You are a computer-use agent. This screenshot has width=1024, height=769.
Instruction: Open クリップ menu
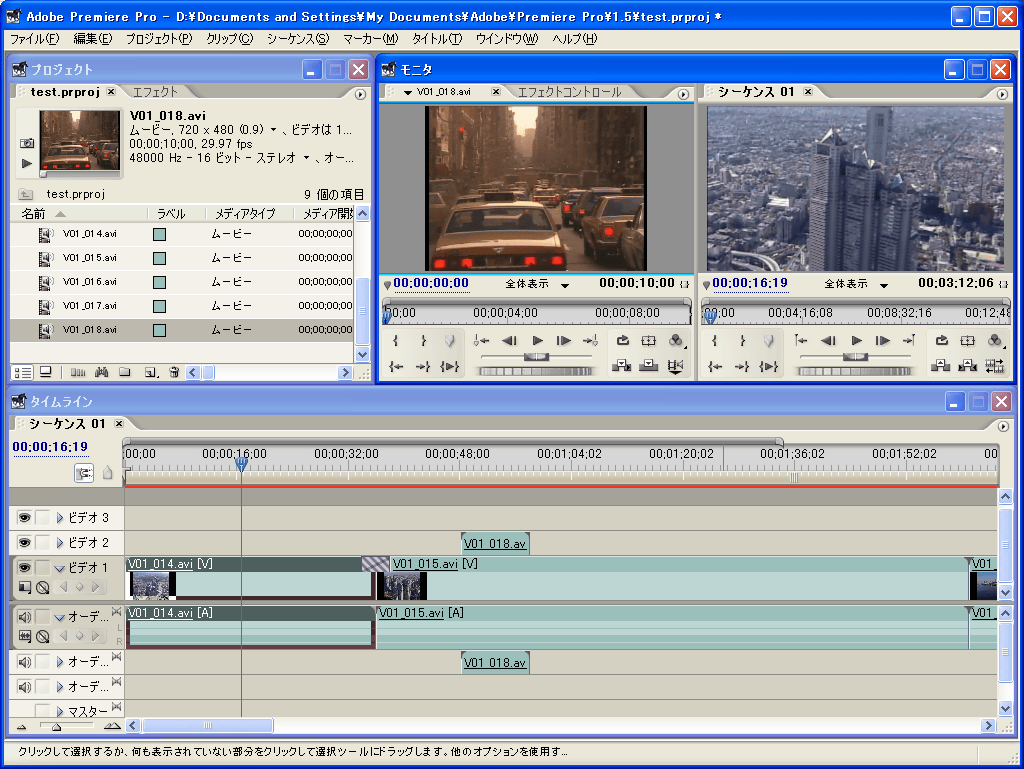(229, 39)
